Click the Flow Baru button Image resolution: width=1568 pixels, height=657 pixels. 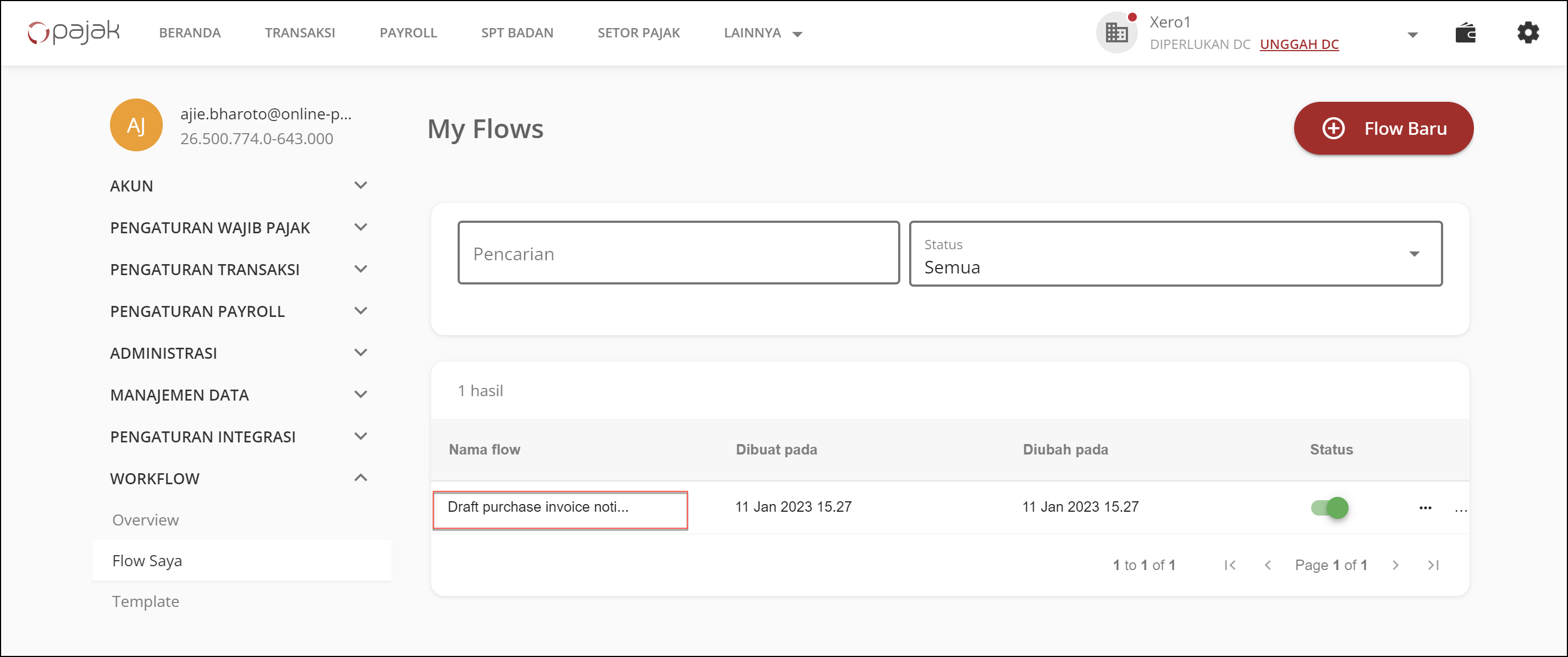pos(1383,128)
